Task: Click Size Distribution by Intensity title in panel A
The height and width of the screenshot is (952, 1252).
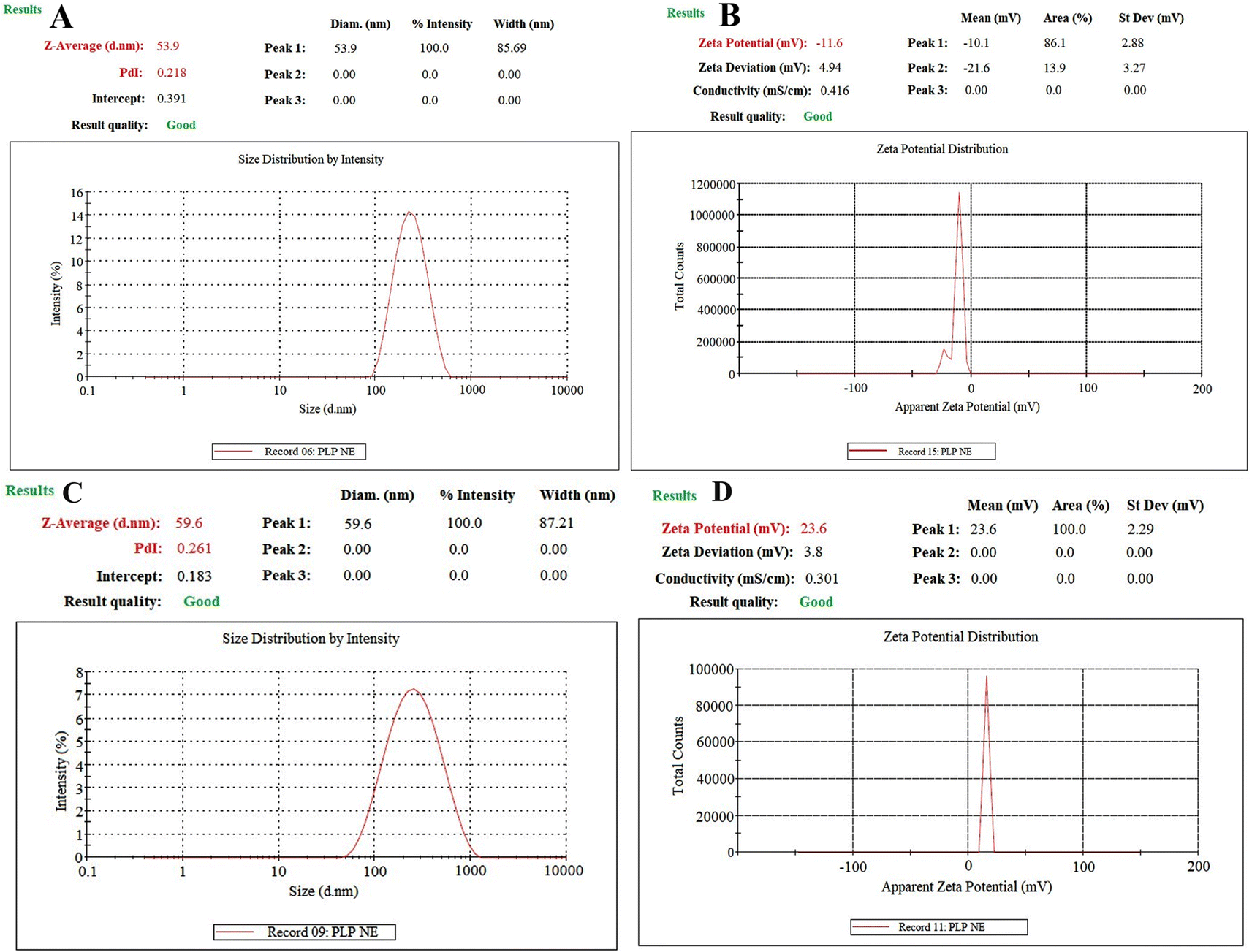Action: (311, 159)
